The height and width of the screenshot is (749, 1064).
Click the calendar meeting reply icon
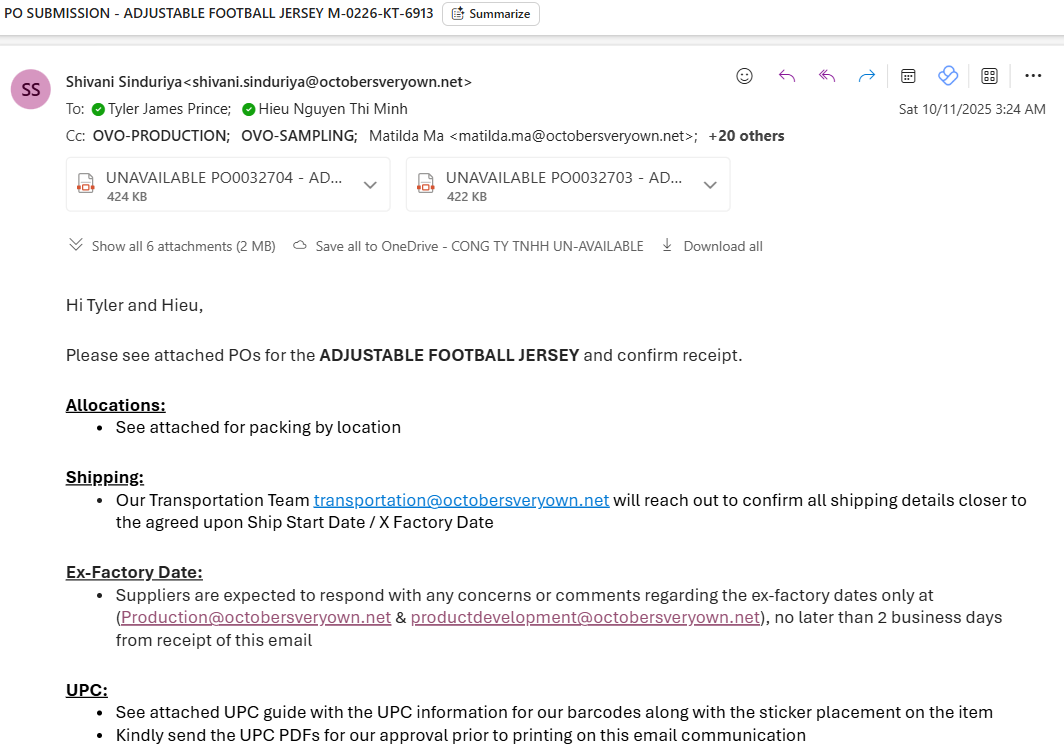[x=908, y=76]
